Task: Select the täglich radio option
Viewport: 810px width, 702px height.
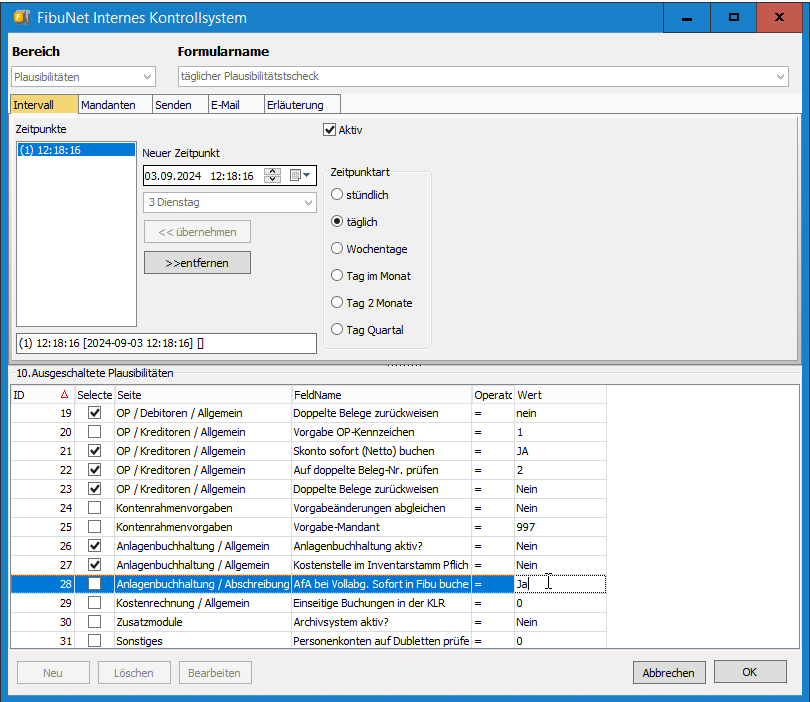Action: click(337, 222)
